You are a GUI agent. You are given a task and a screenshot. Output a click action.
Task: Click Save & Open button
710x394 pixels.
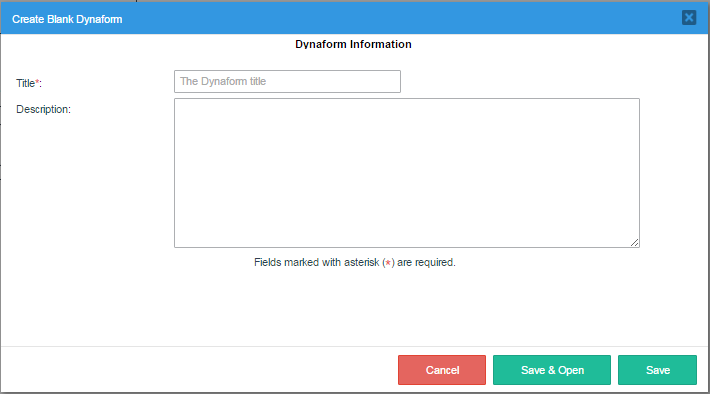click(552, 370)
